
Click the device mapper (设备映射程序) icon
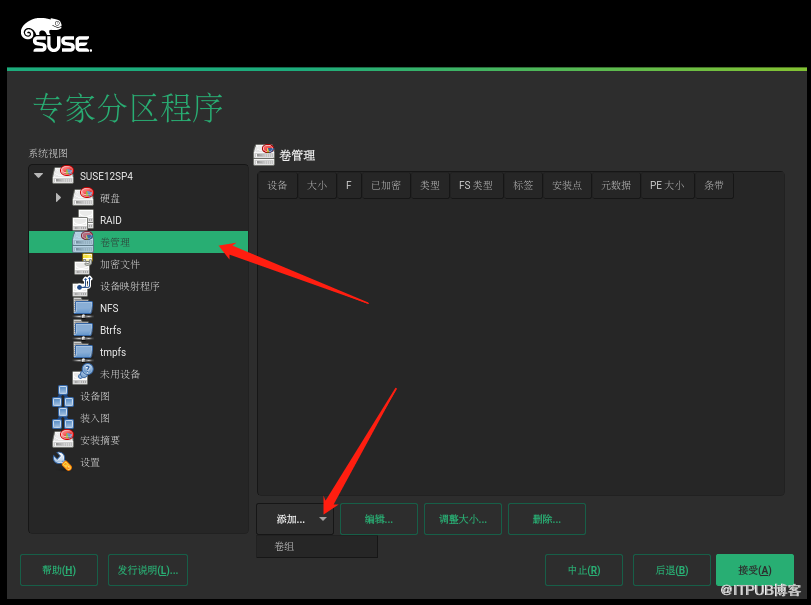(x=83, y=286)
